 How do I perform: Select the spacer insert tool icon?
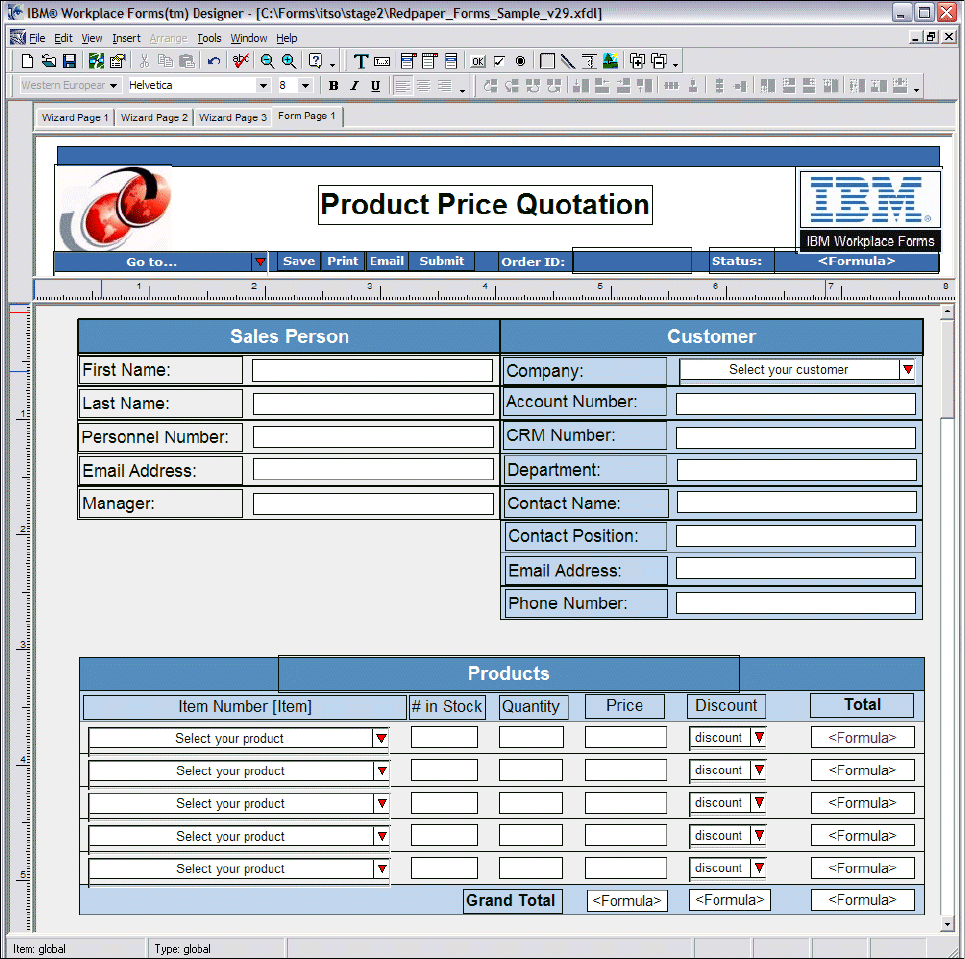[x=589, y=61]
